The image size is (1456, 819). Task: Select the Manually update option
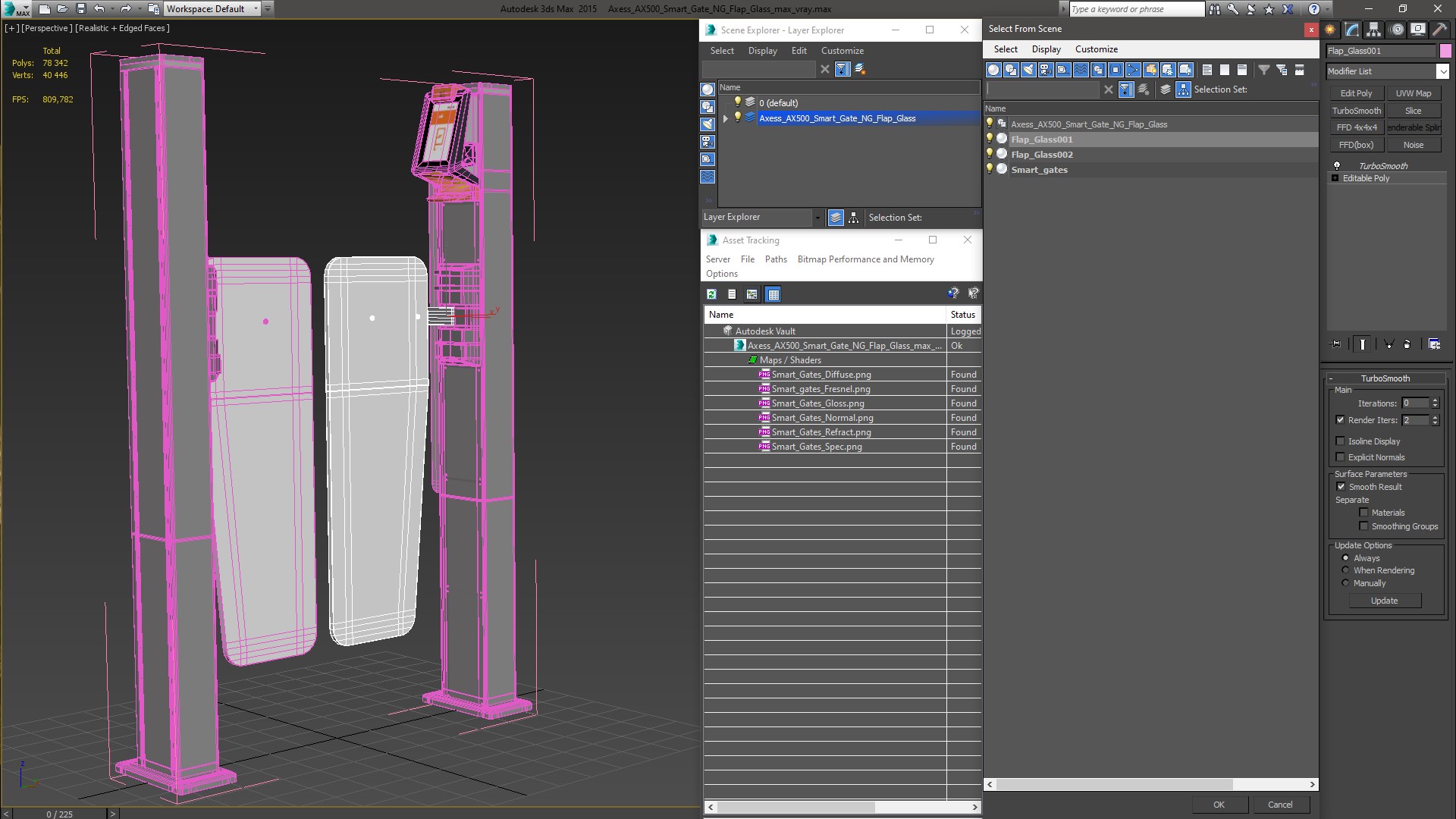point(1345,583)
